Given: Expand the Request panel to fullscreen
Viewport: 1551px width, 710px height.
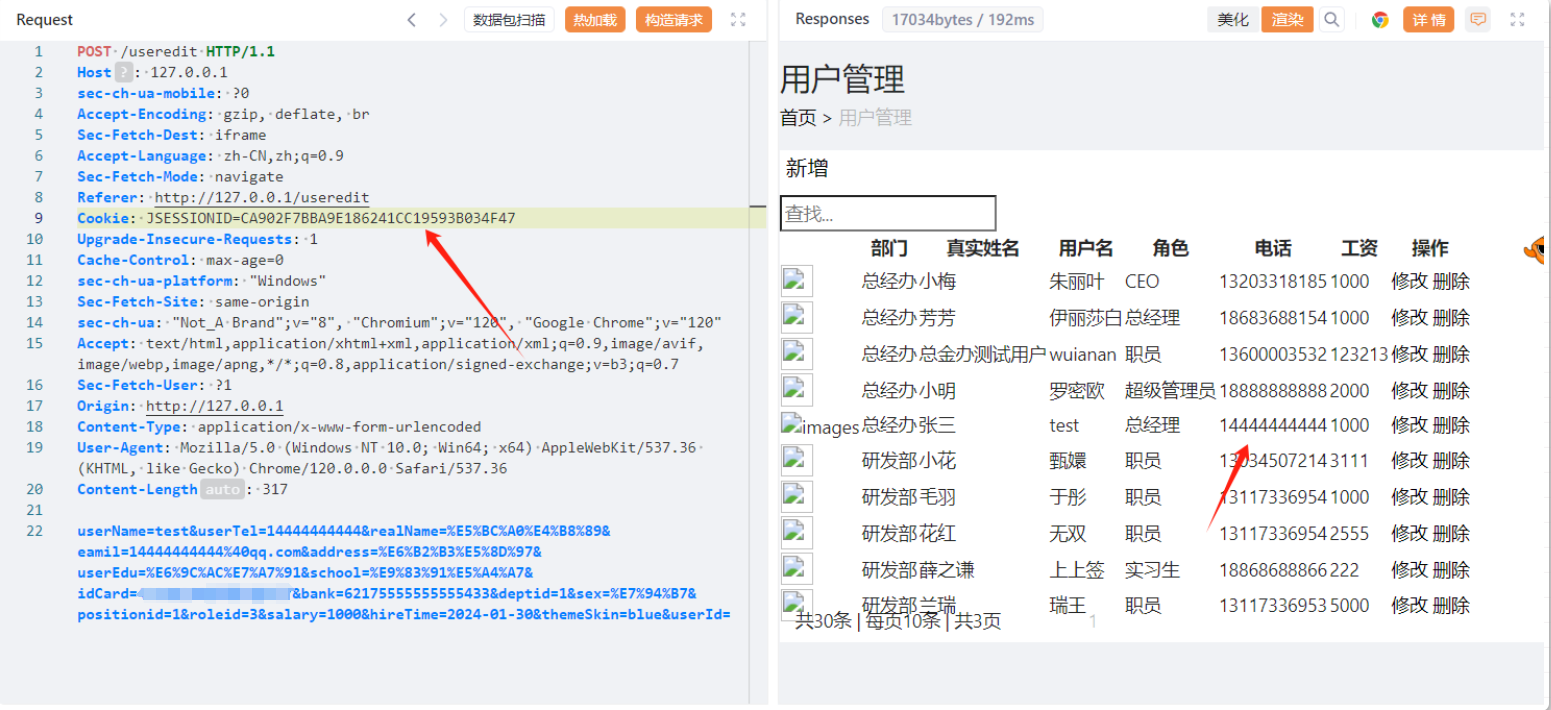Looking at the screenshot, I should point(739,20).
